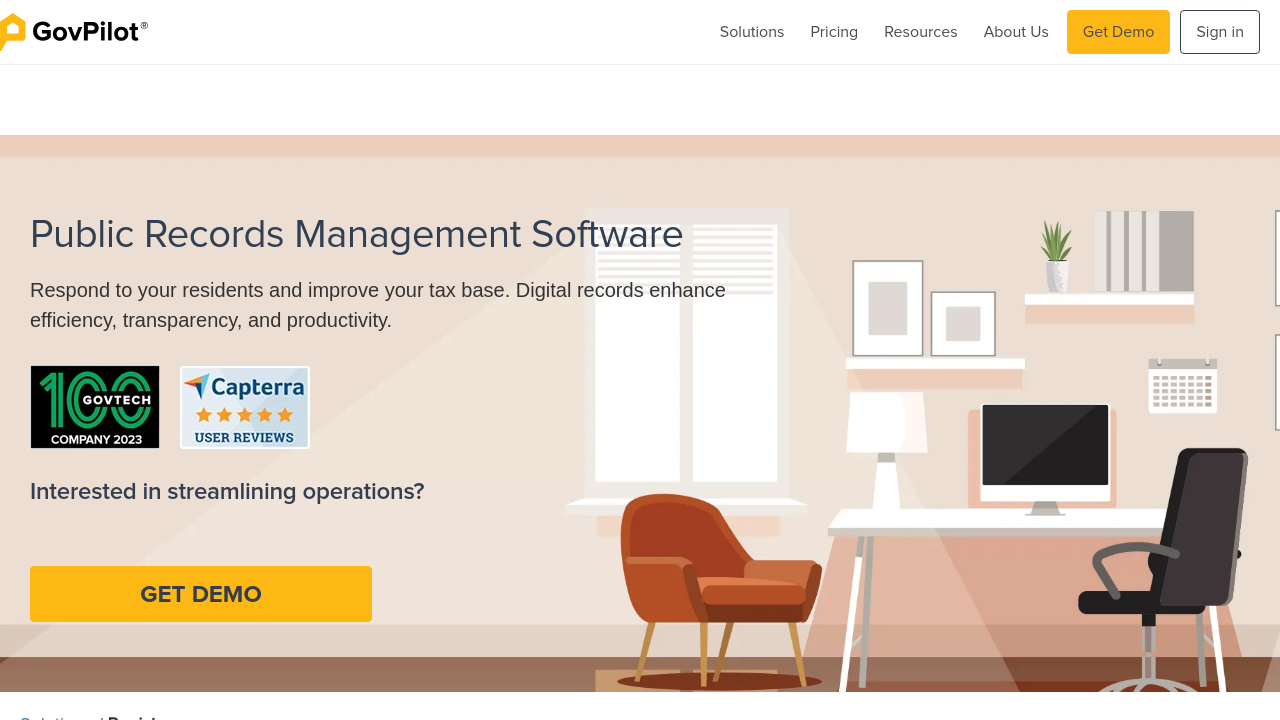Go to the Pricing page
This screenshot has width=1280, height=720.
(833, 32)
